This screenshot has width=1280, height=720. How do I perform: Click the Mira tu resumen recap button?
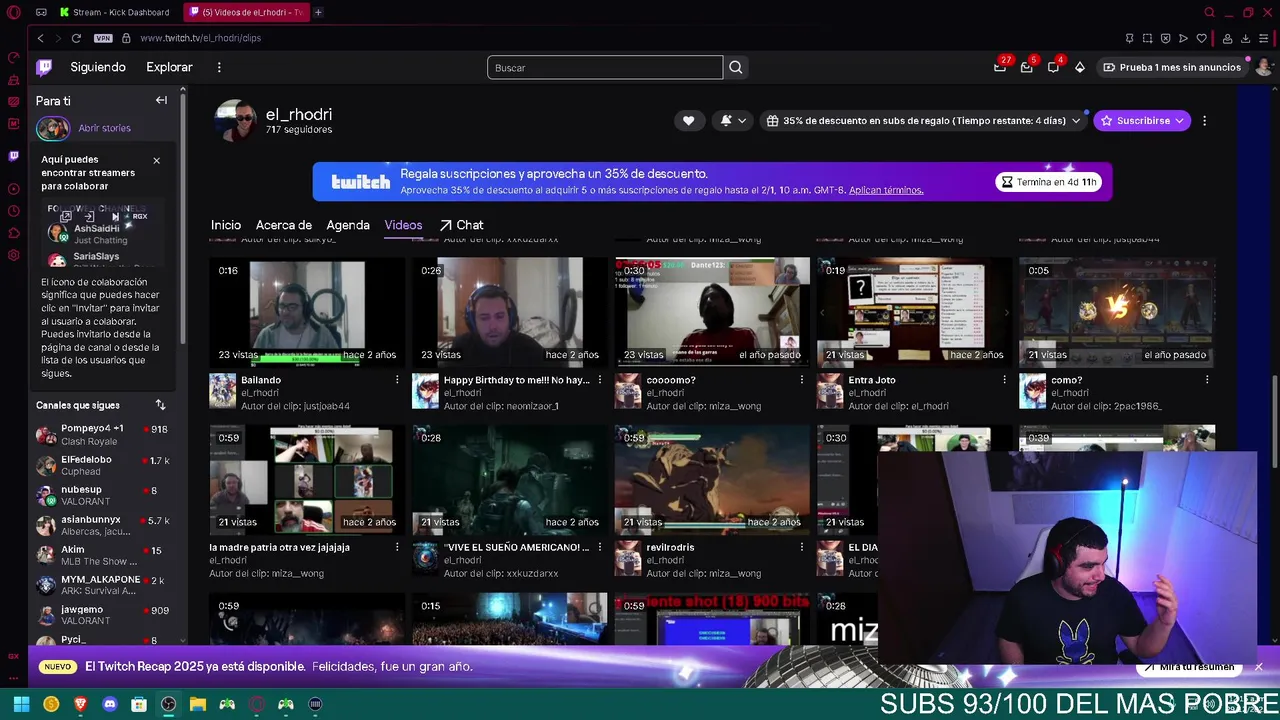(1189, 667)
